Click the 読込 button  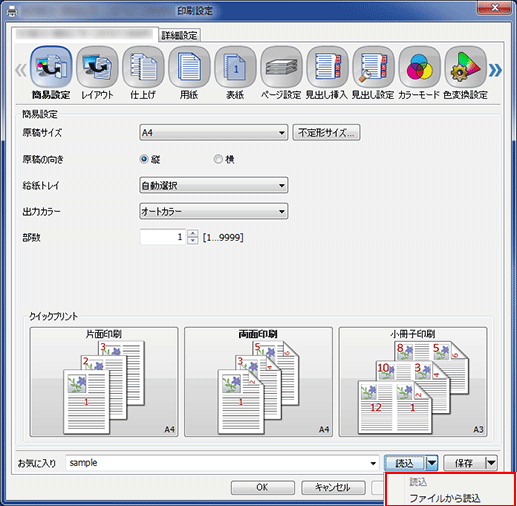coord(405,463)
